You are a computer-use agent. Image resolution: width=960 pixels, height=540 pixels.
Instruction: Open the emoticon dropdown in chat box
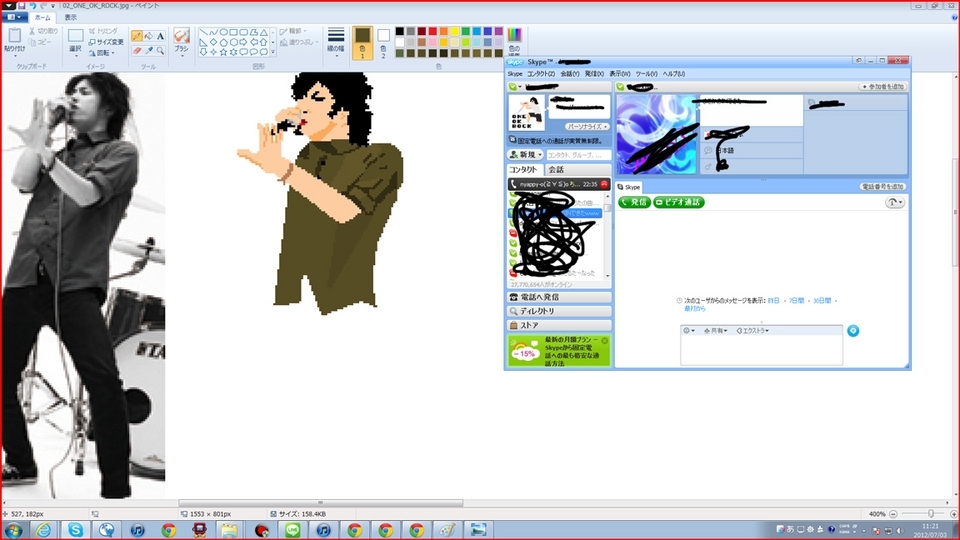(689, 331)
